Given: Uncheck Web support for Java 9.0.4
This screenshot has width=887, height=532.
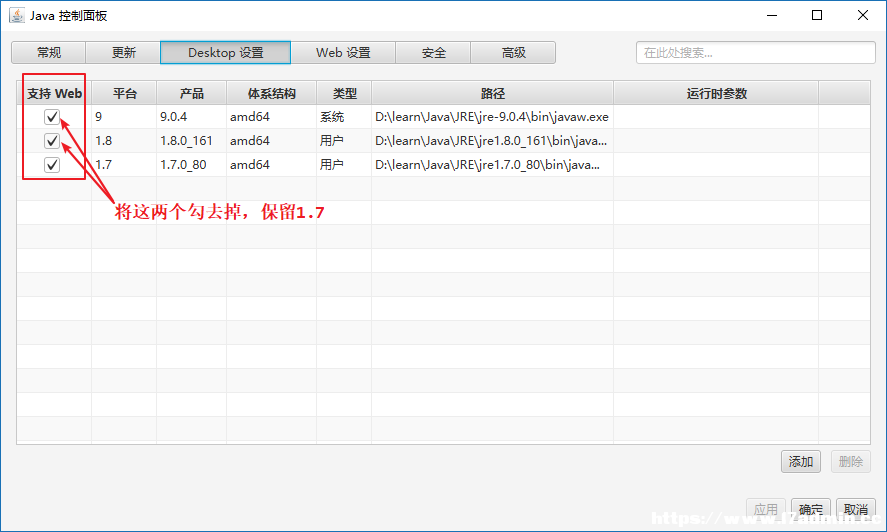Looking at the screenshot, I should (x=51, y=117).
